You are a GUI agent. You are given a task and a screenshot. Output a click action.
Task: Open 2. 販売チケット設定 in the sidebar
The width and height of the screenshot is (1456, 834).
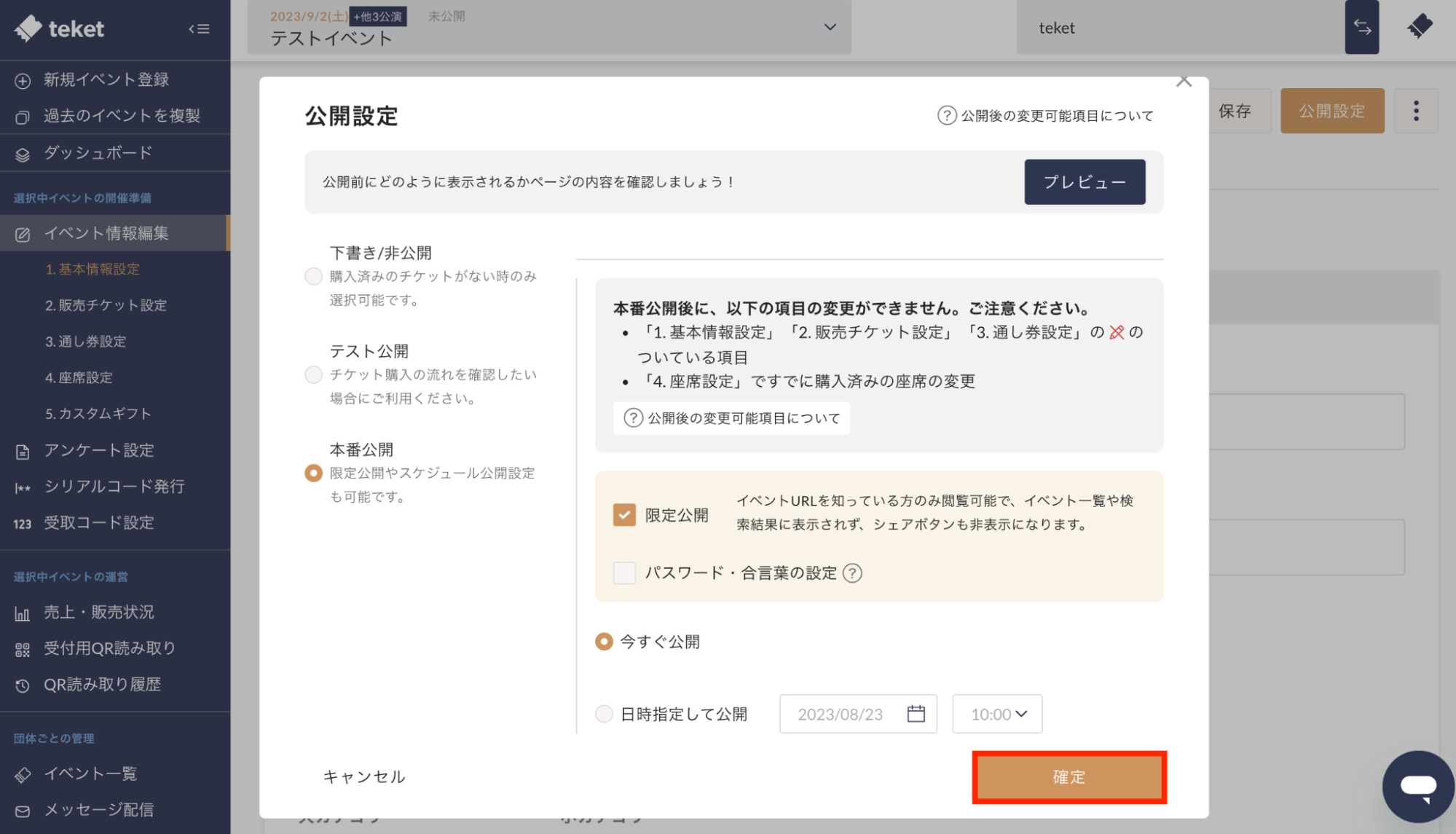pyautogui.click(x=106, y=305)
